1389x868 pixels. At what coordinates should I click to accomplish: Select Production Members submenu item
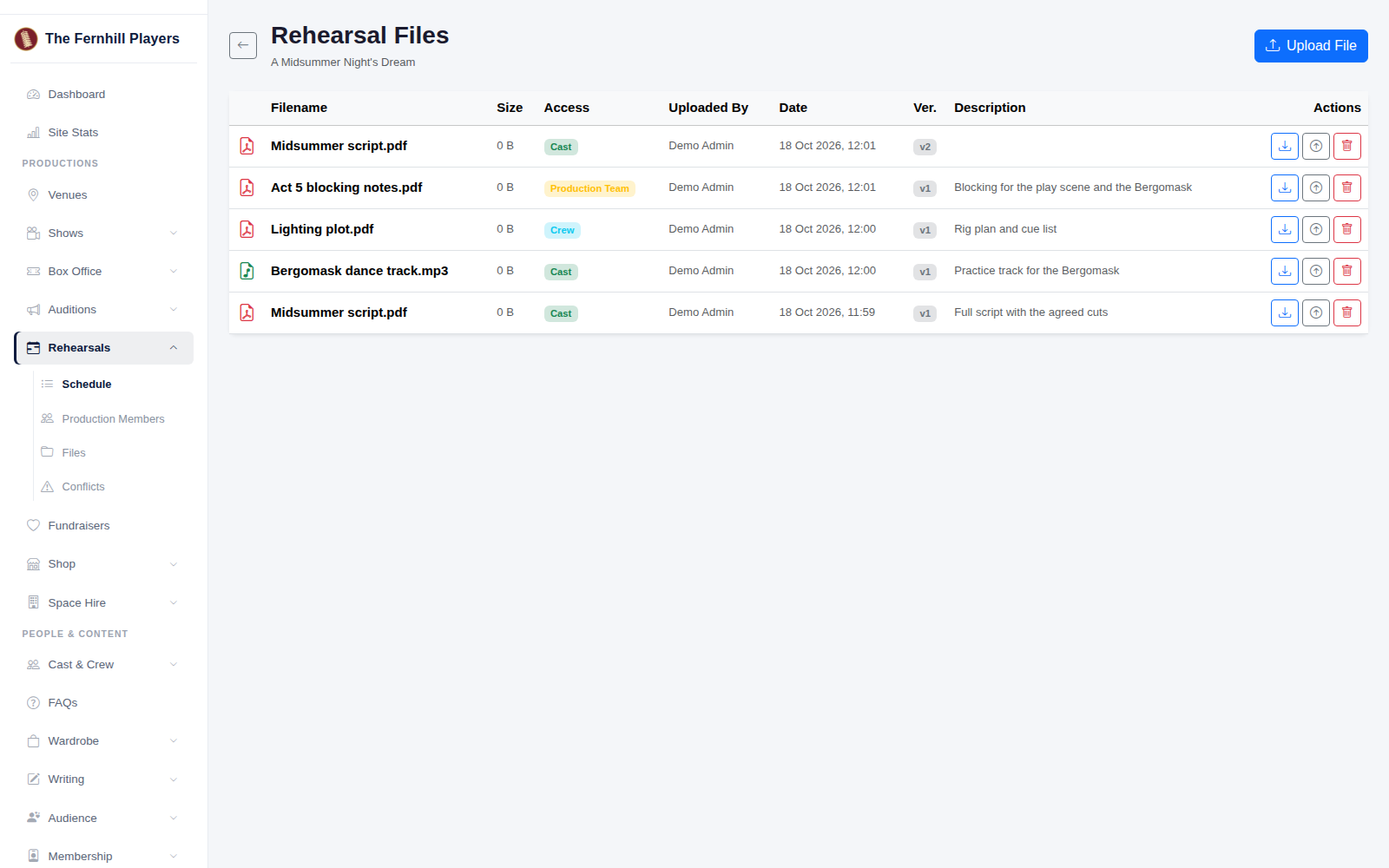click(x=114, y=419)
